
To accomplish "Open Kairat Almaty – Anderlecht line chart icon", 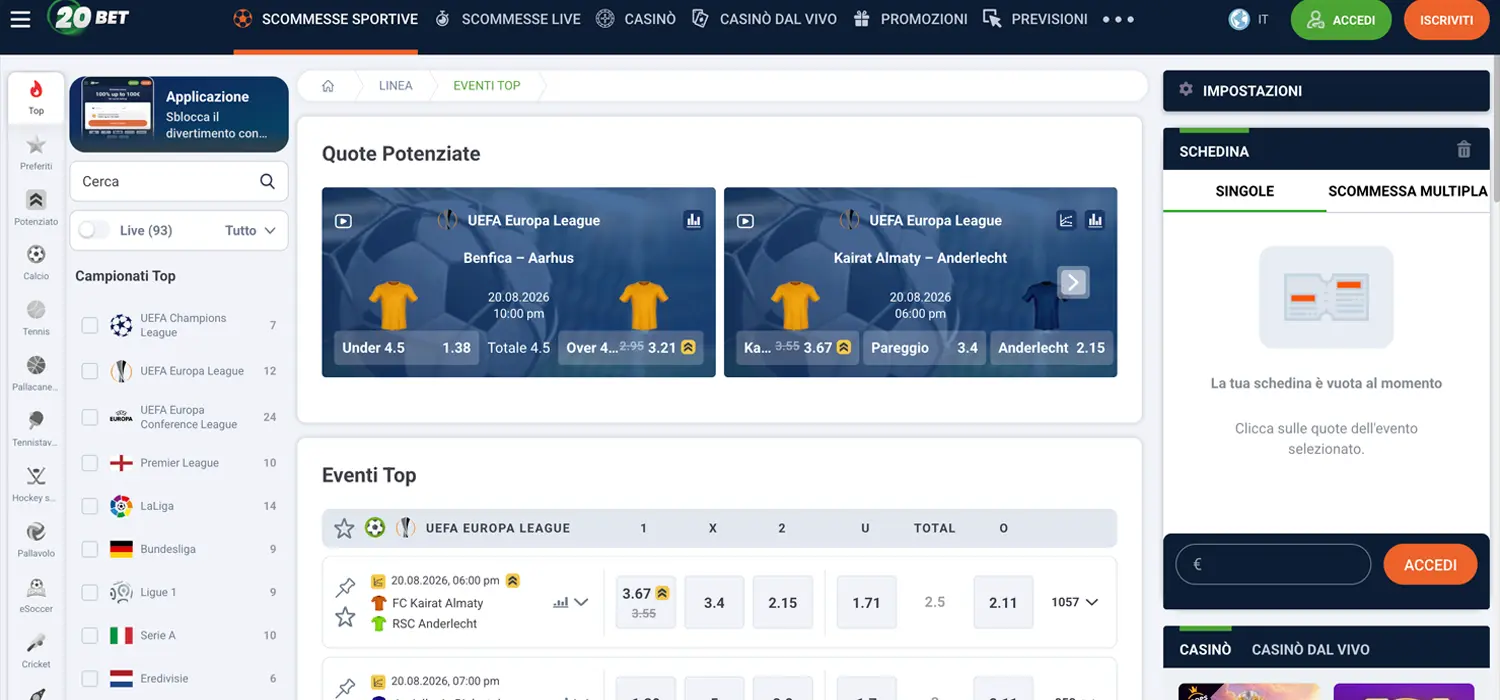I will (x=1066, y=220).
